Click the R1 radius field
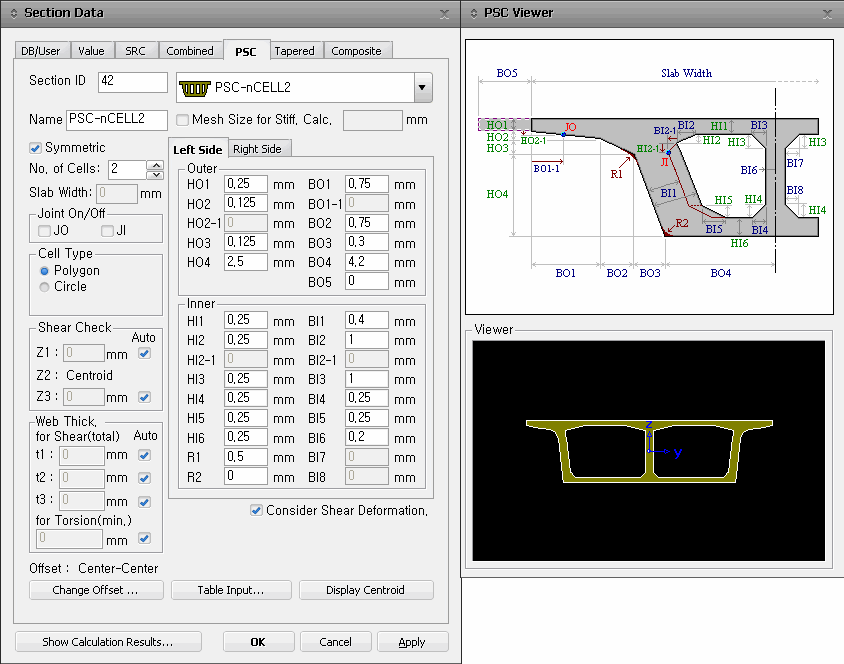 (x=245, y=457)
